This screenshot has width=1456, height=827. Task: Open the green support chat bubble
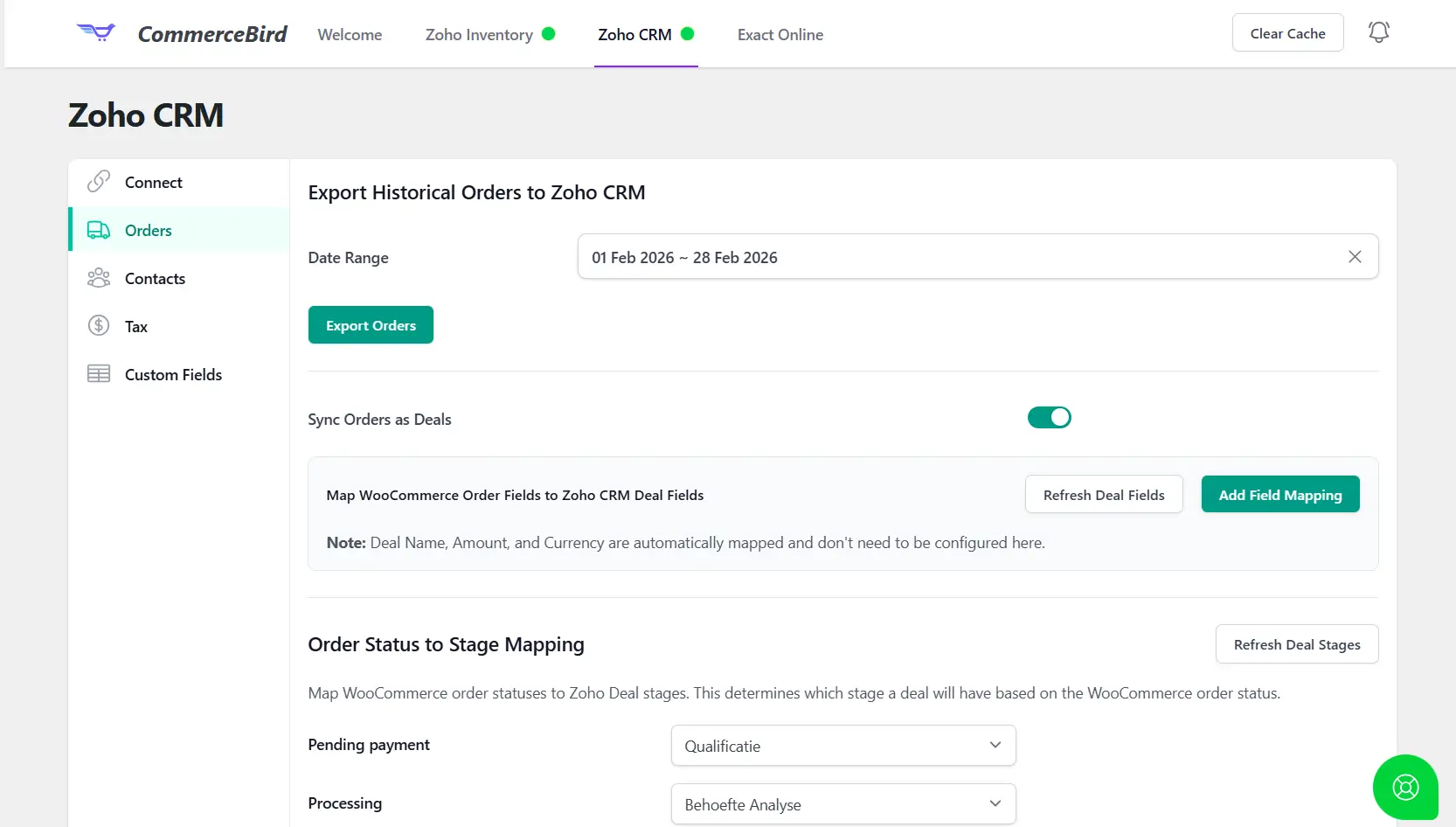(1405, 788)
